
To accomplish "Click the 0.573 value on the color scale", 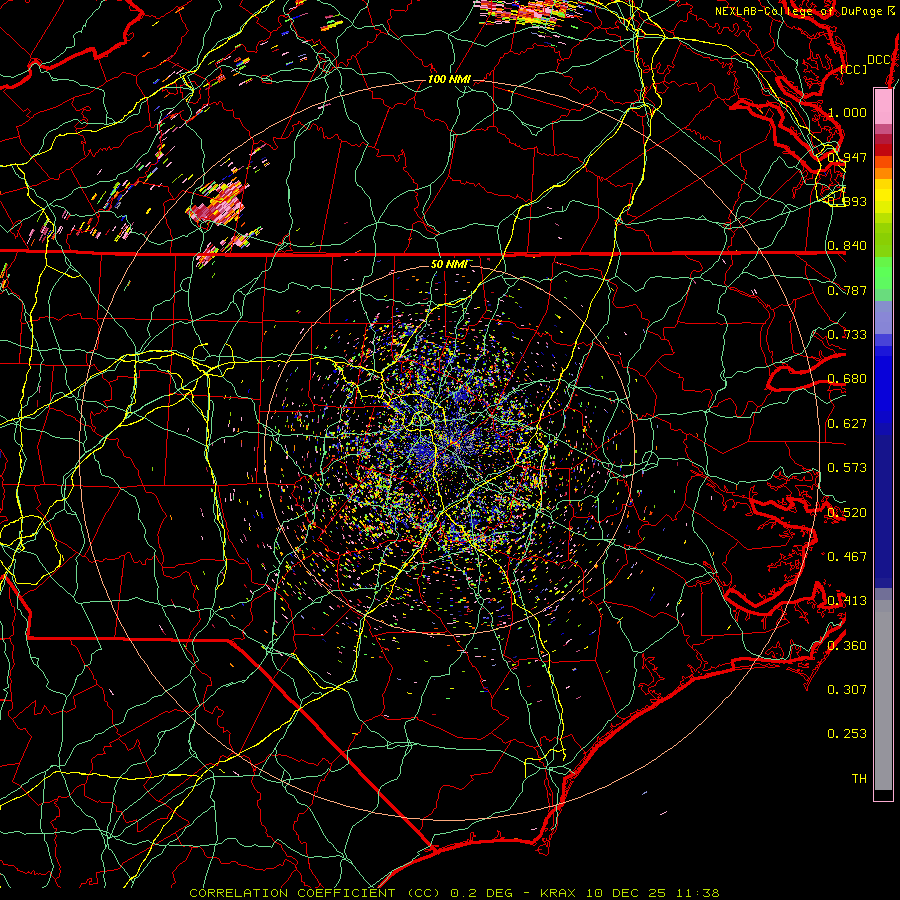I will point(847,468).
